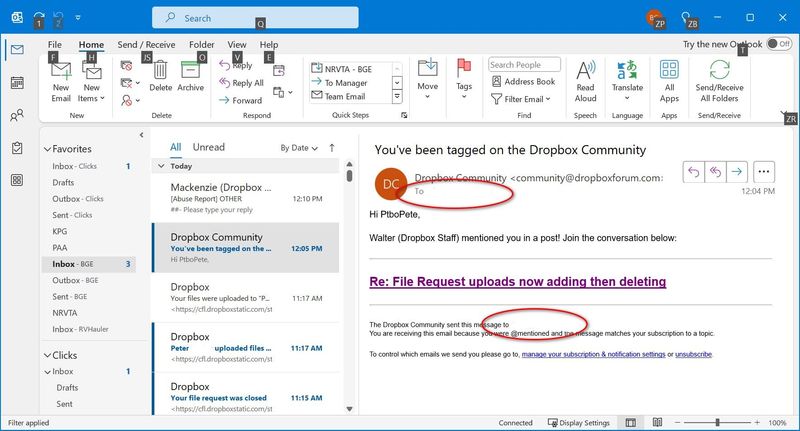The width and height of the screenshot is (800, 431).
Task: Open Quick Steps dialog launcher
Action: pos(404,115)
